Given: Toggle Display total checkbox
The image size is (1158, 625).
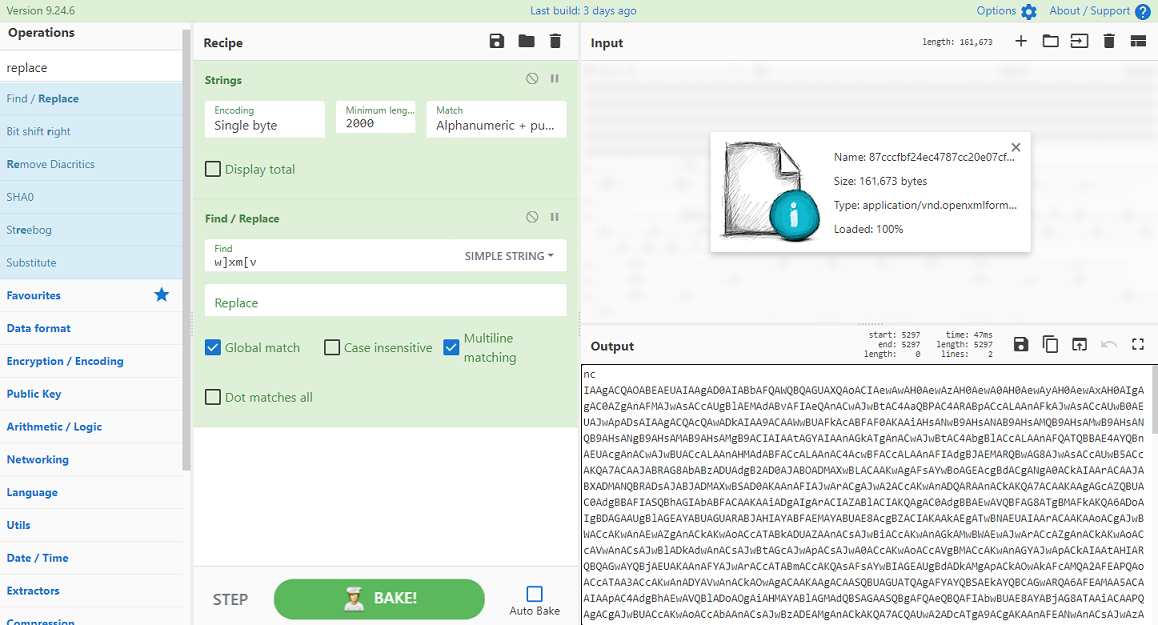Looking at the screenshot, I should [213, 169].
